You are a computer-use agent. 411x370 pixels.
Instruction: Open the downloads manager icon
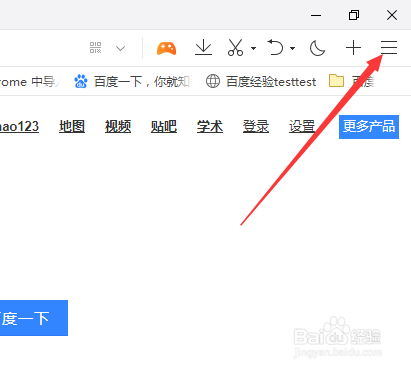coord(203,47)
